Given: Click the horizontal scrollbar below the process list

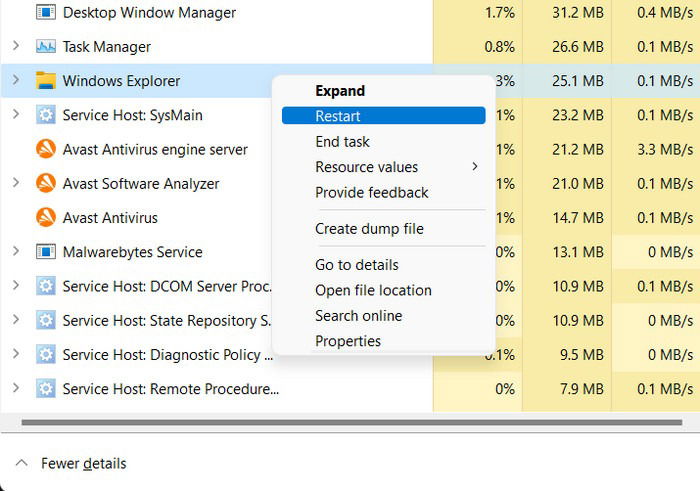Looking at the screenshot, I should pos(351,422).
